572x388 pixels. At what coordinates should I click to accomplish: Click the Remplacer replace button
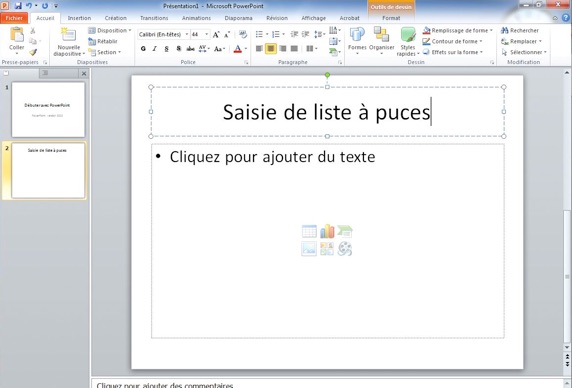point(522,41)
